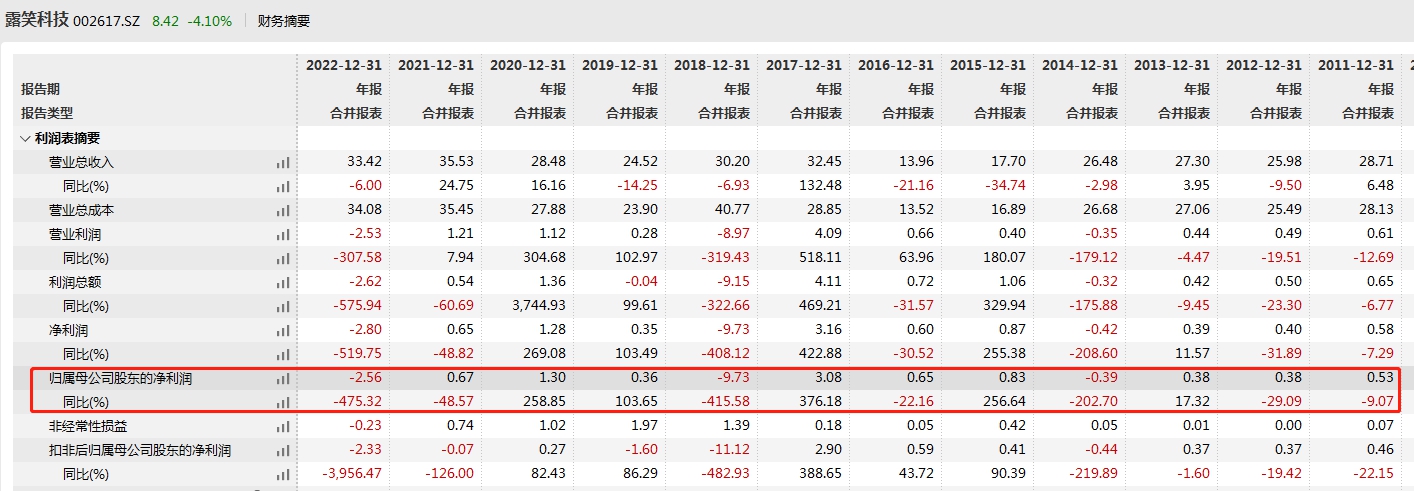
Task: Click 2015 total profit growth 329.94
Action: pyautogui.click(x=1006, y=306)
